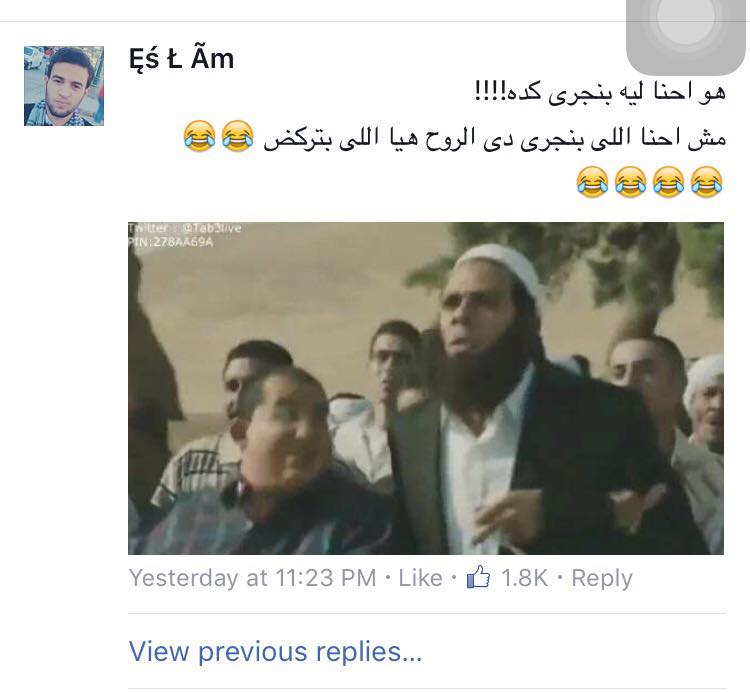The image size is (750, 692).
Task: Click the rightmost emoji in the four-emoji row
Action: point(706,182)
